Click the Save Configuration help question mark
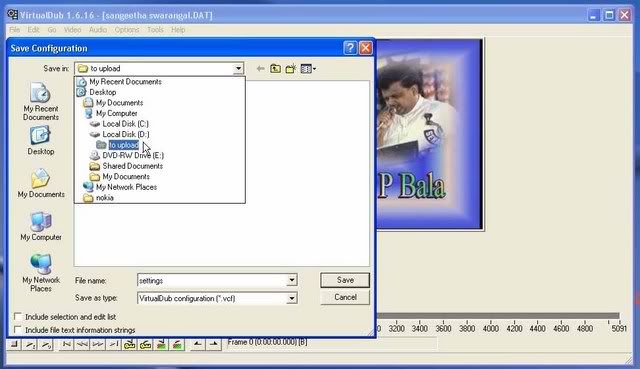This screenshot has width=640, height=369. point(350,48)
